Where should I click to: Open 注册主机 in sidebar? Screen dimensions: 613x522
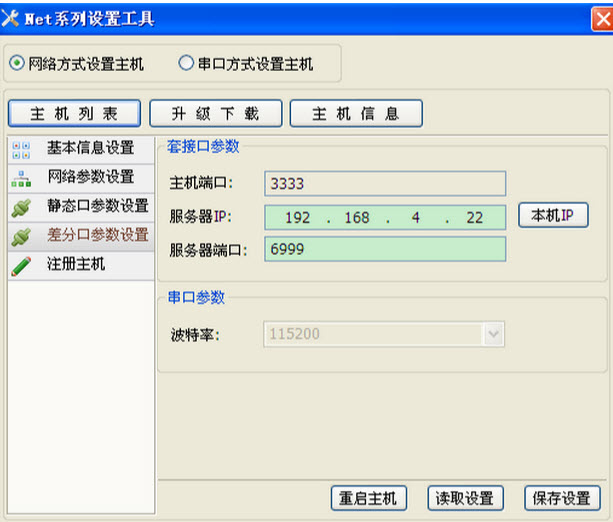[x=81, y=266]
